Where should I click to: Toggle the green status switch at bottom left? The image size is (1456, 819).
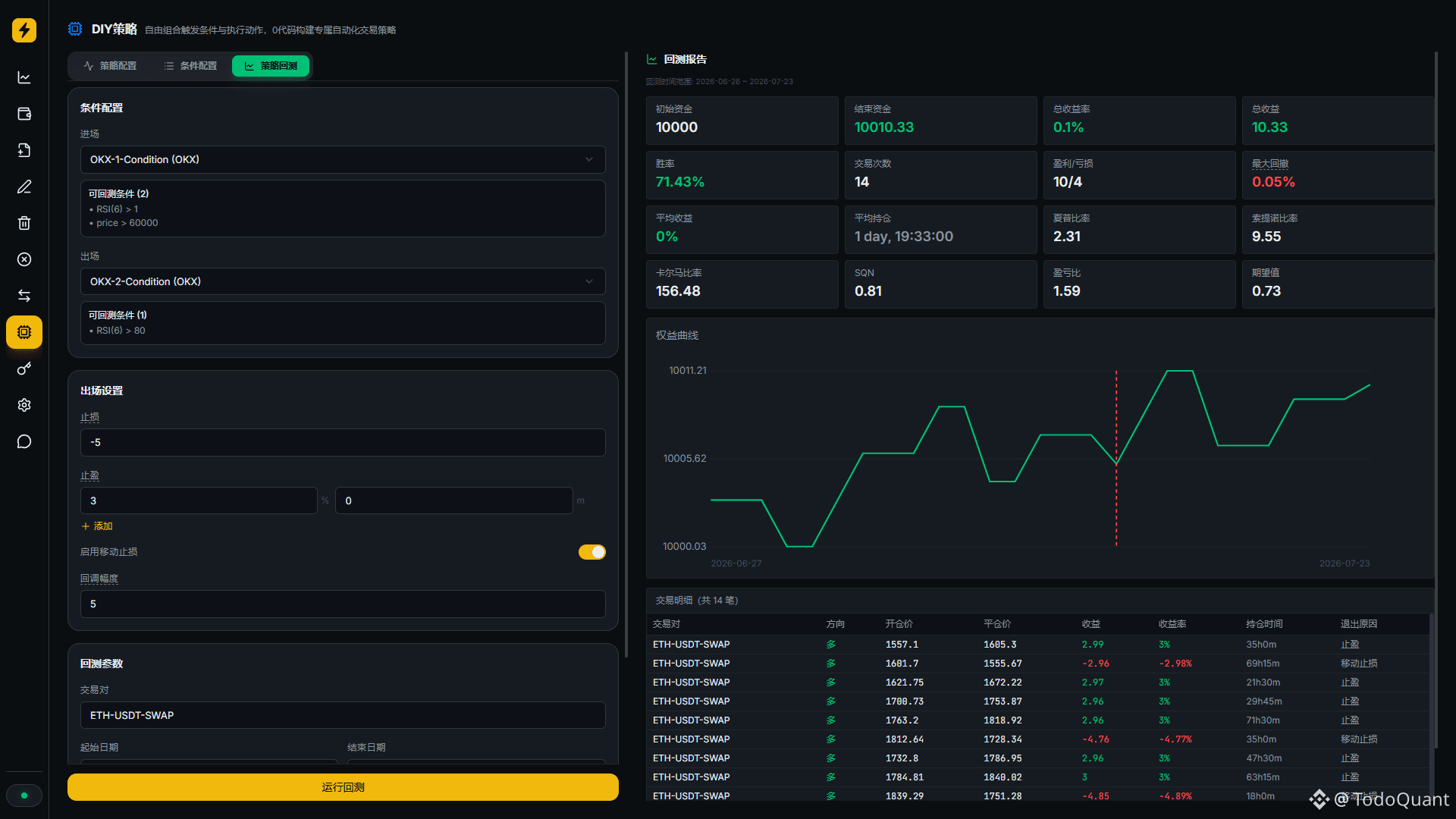pos(24,795)
